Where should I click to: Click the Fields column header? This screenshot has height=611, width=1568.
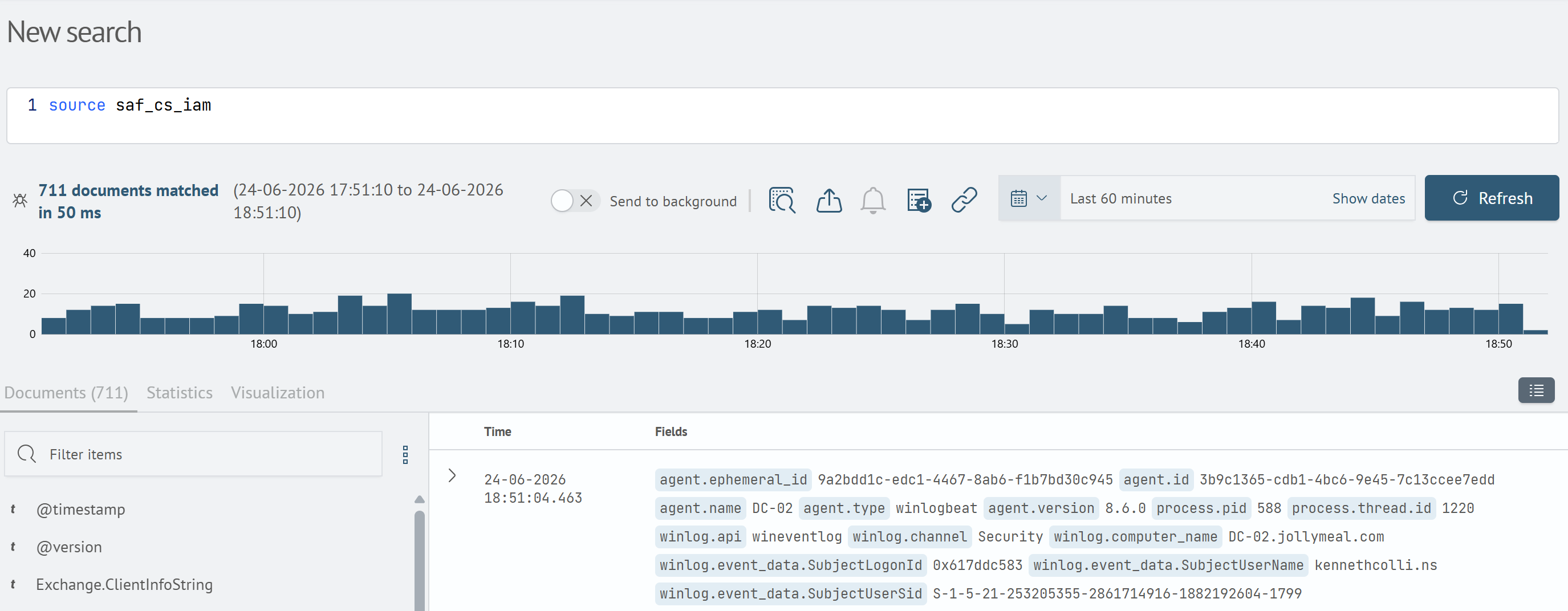click(x=671, y=431)
